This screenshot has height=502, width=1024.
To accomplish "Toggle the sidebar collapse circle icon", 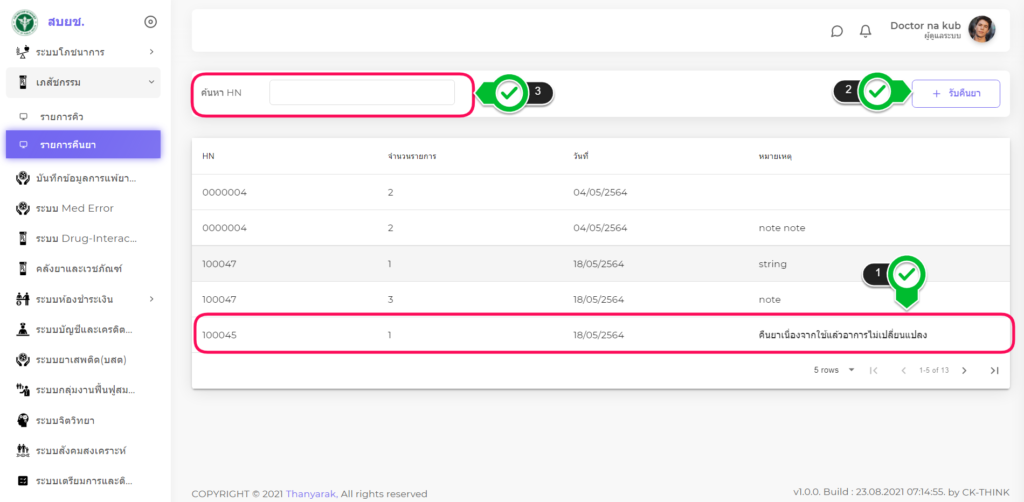I will pyautogui.click(x=150, y=21).
